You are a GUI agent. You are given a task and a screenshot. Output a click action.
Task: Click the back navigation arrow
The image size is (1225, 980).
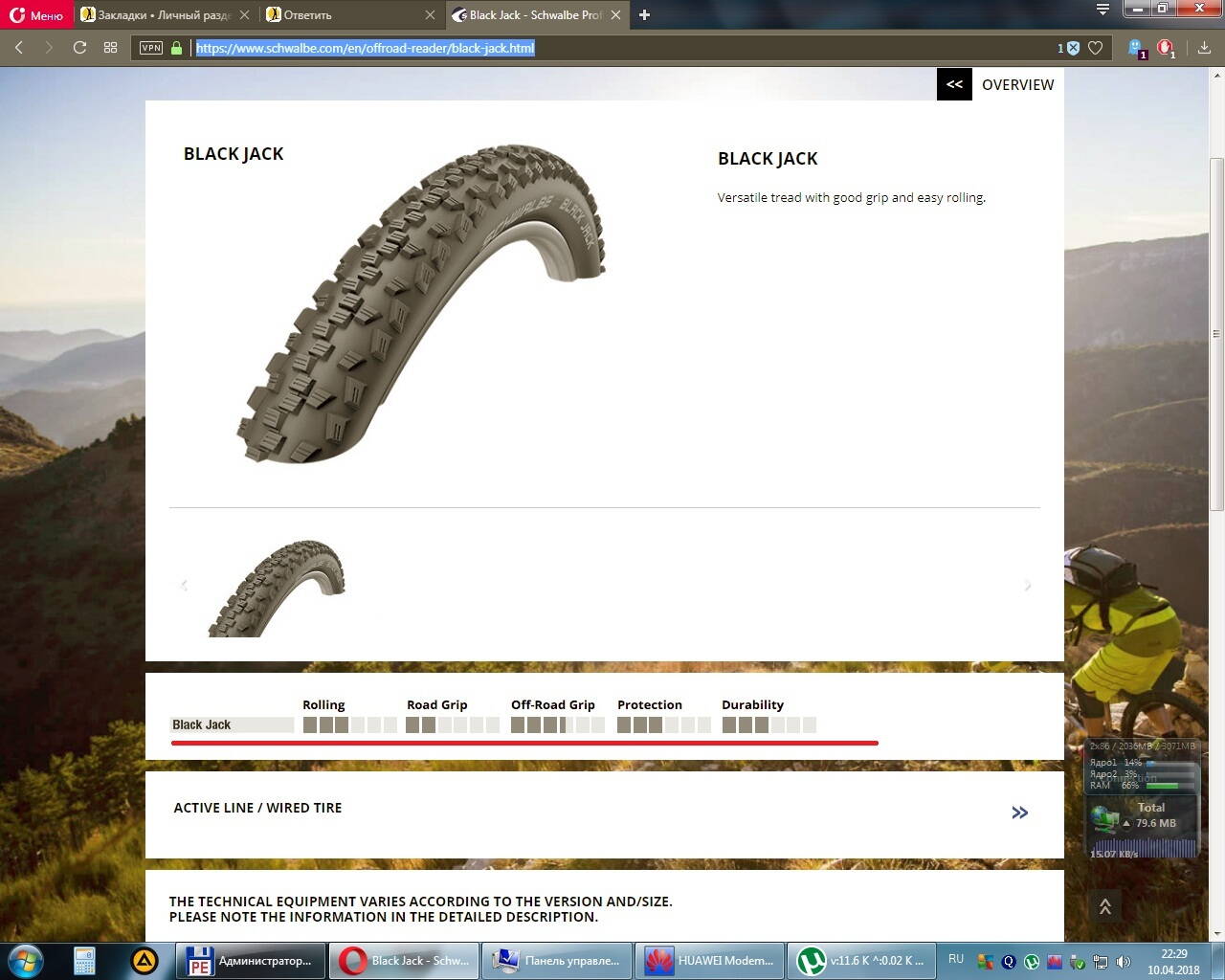pyautogui.click(x=19, y=48)
